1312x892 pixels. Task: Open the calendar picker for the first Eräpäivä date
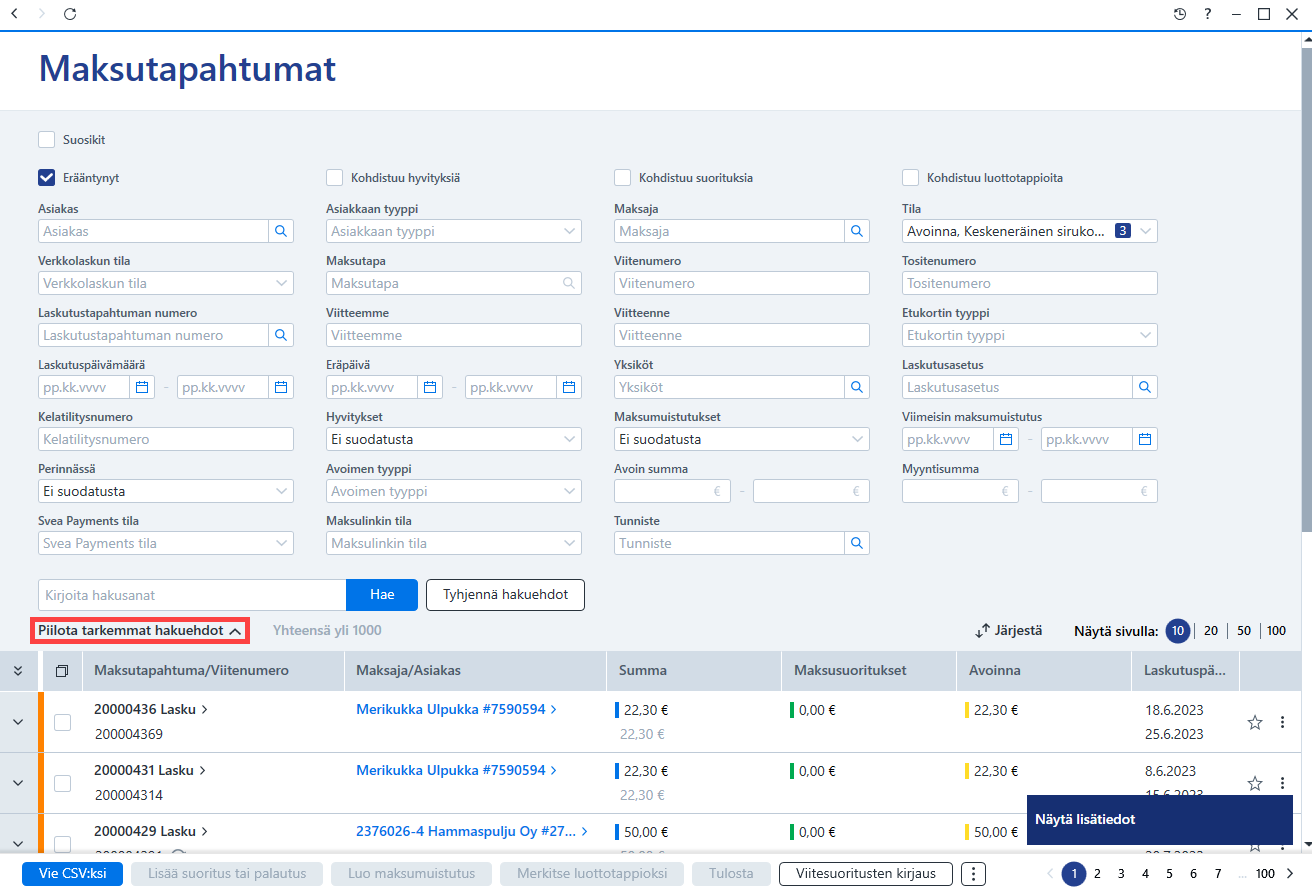(x=430, y=387)
